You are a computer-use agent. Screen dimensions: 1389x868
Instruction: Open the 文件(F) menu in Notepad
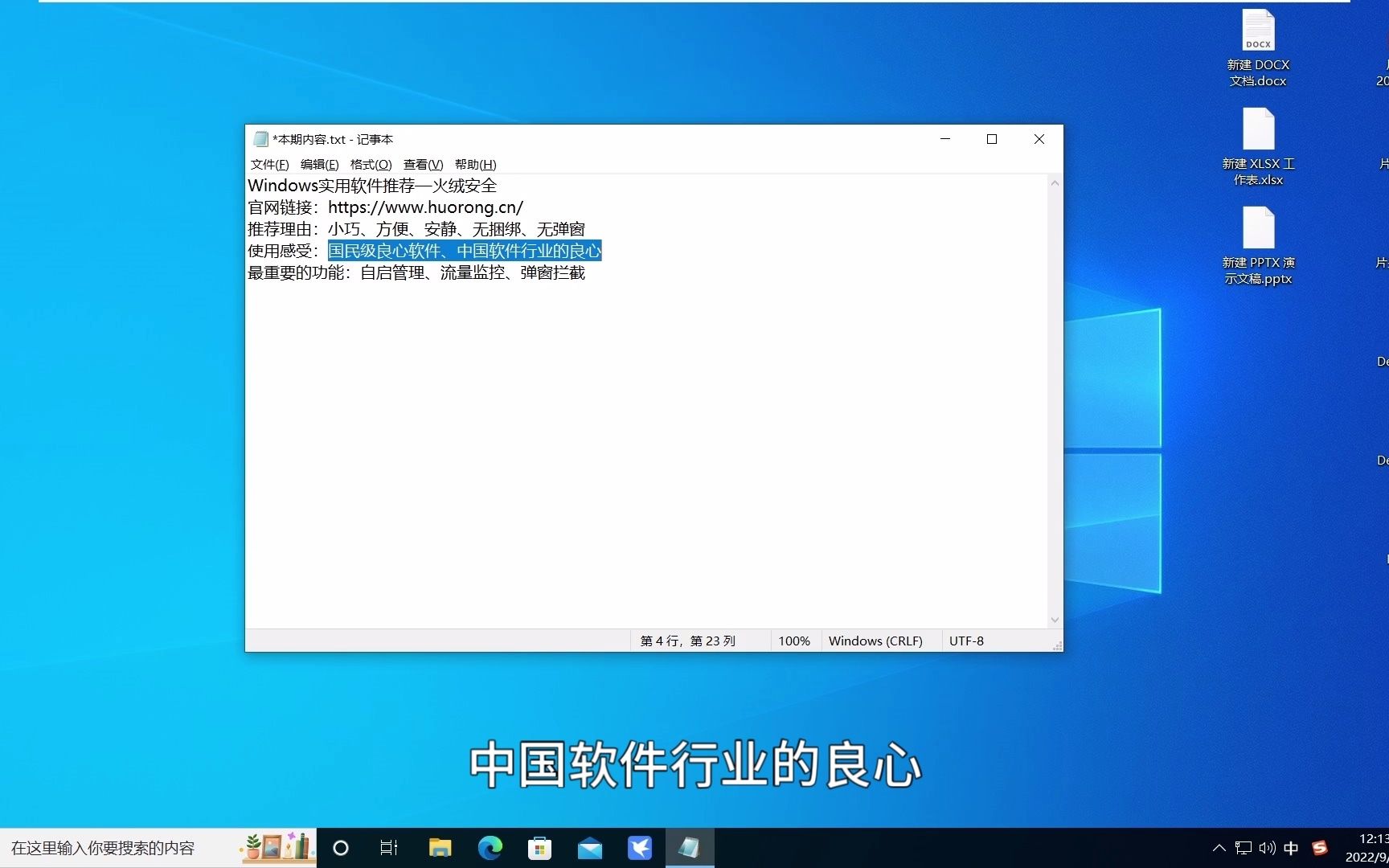pyautogui.click(x=269, y=164)
